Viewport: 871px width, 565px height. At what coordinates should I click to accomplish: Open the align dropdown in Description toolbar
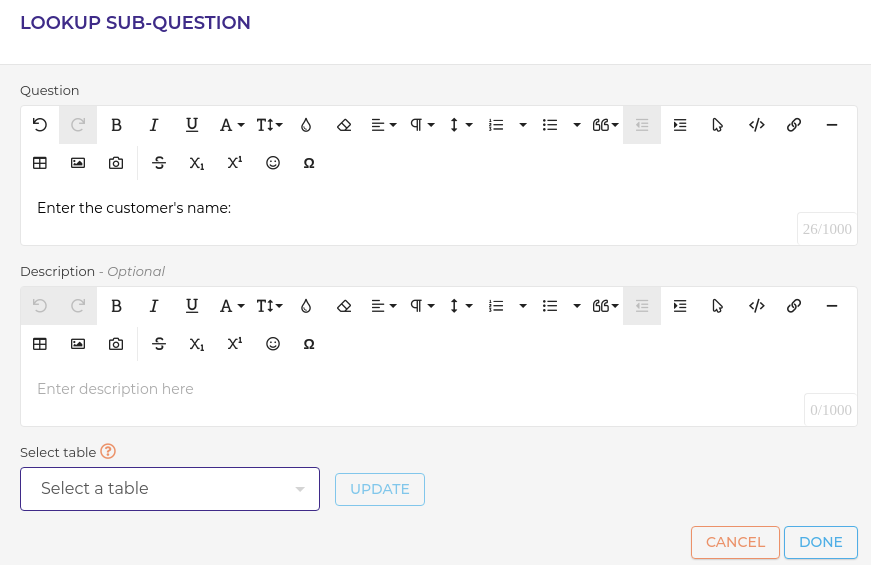384,306
